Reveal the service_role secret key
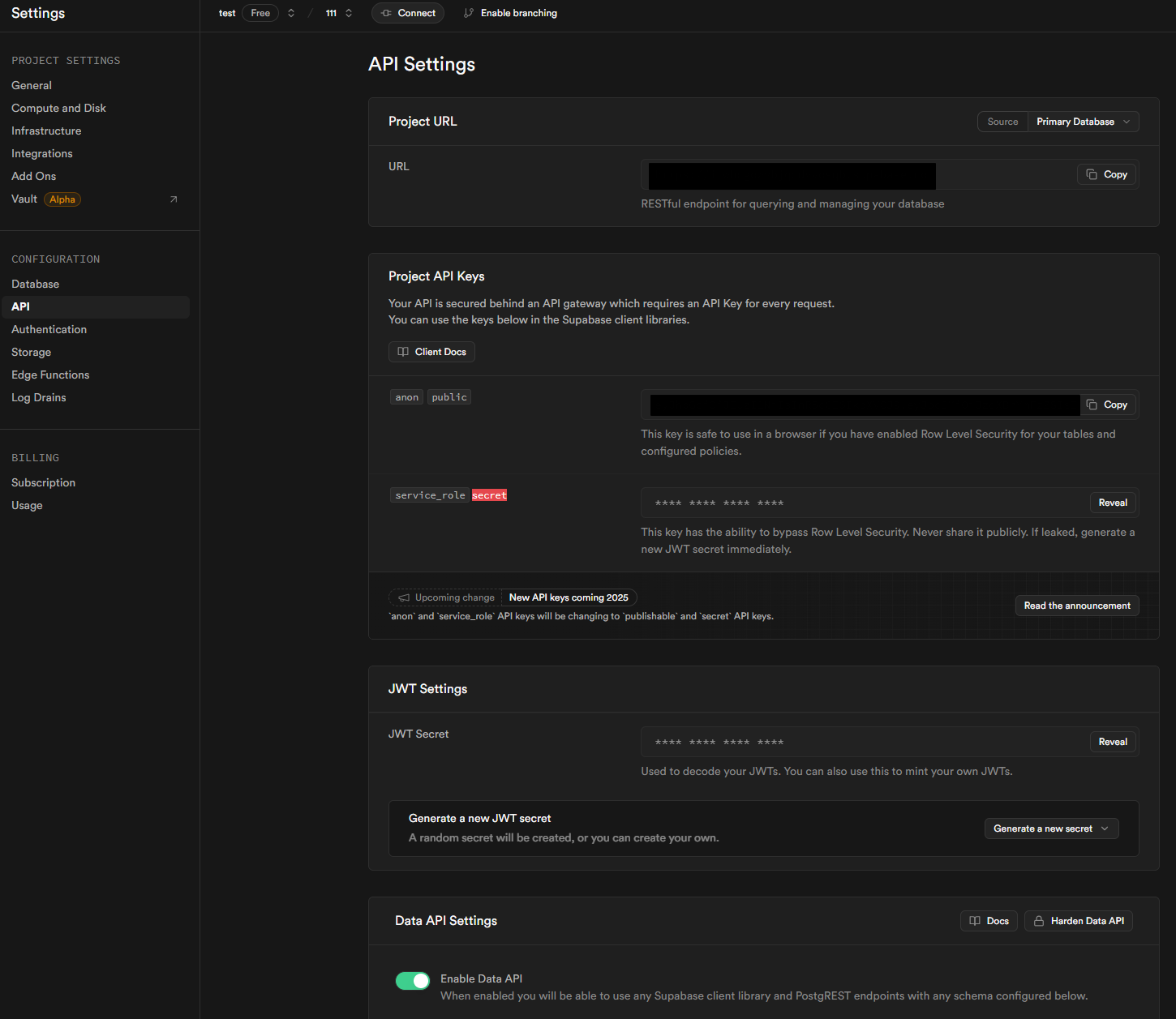This screenshot has width=1176, height=1019. pyautogui.click(x=1113, y=503)
